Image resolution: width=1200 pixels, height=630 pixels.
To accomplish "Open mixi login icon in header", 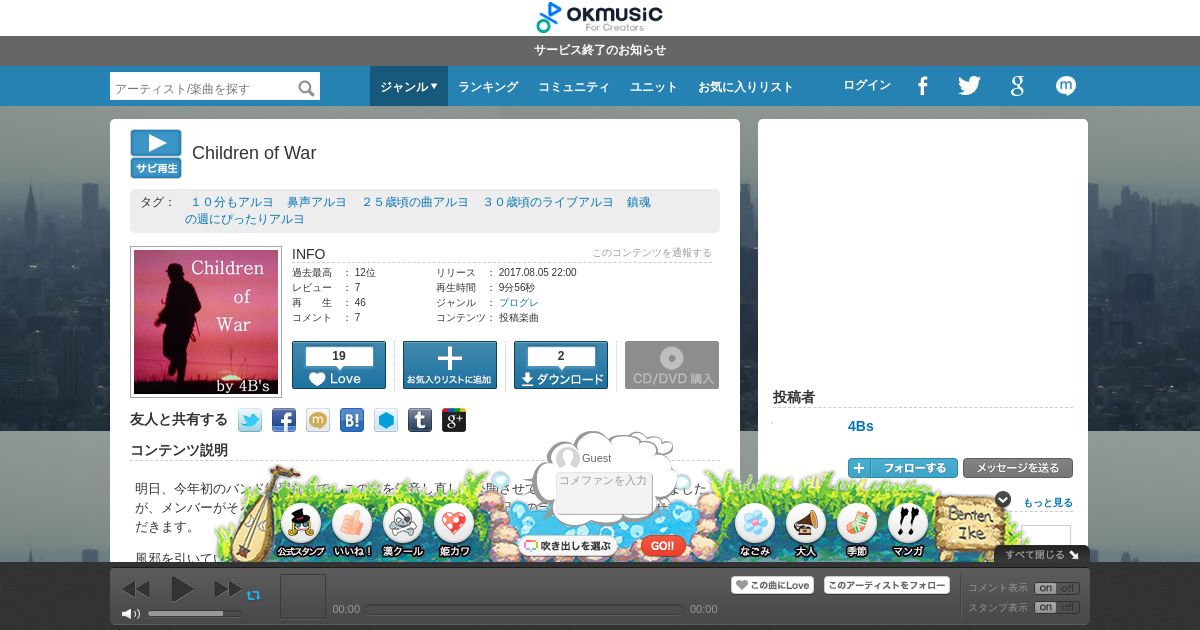I will pyautogui.click(x=1066, y=86).
